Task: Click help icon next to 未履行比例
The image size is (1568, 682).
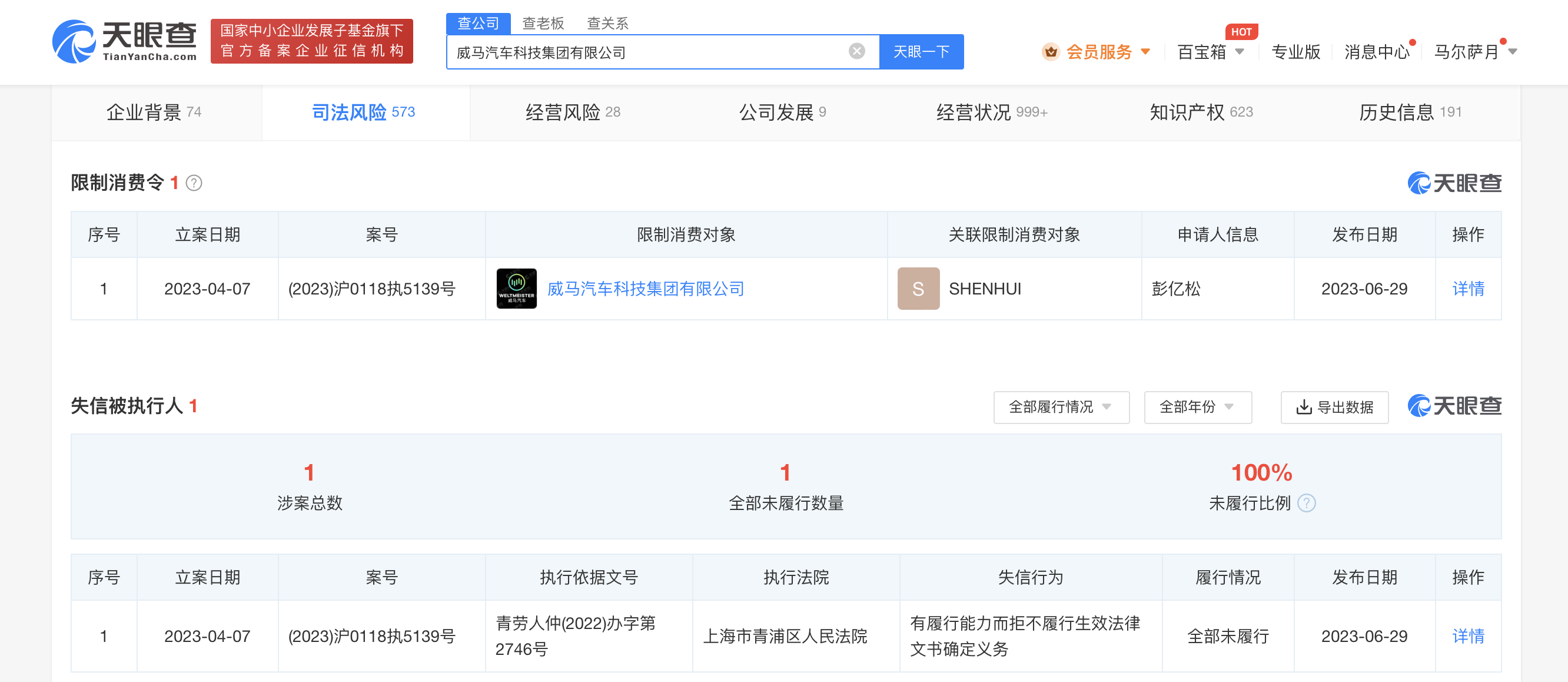Action: pos(1306,503)
